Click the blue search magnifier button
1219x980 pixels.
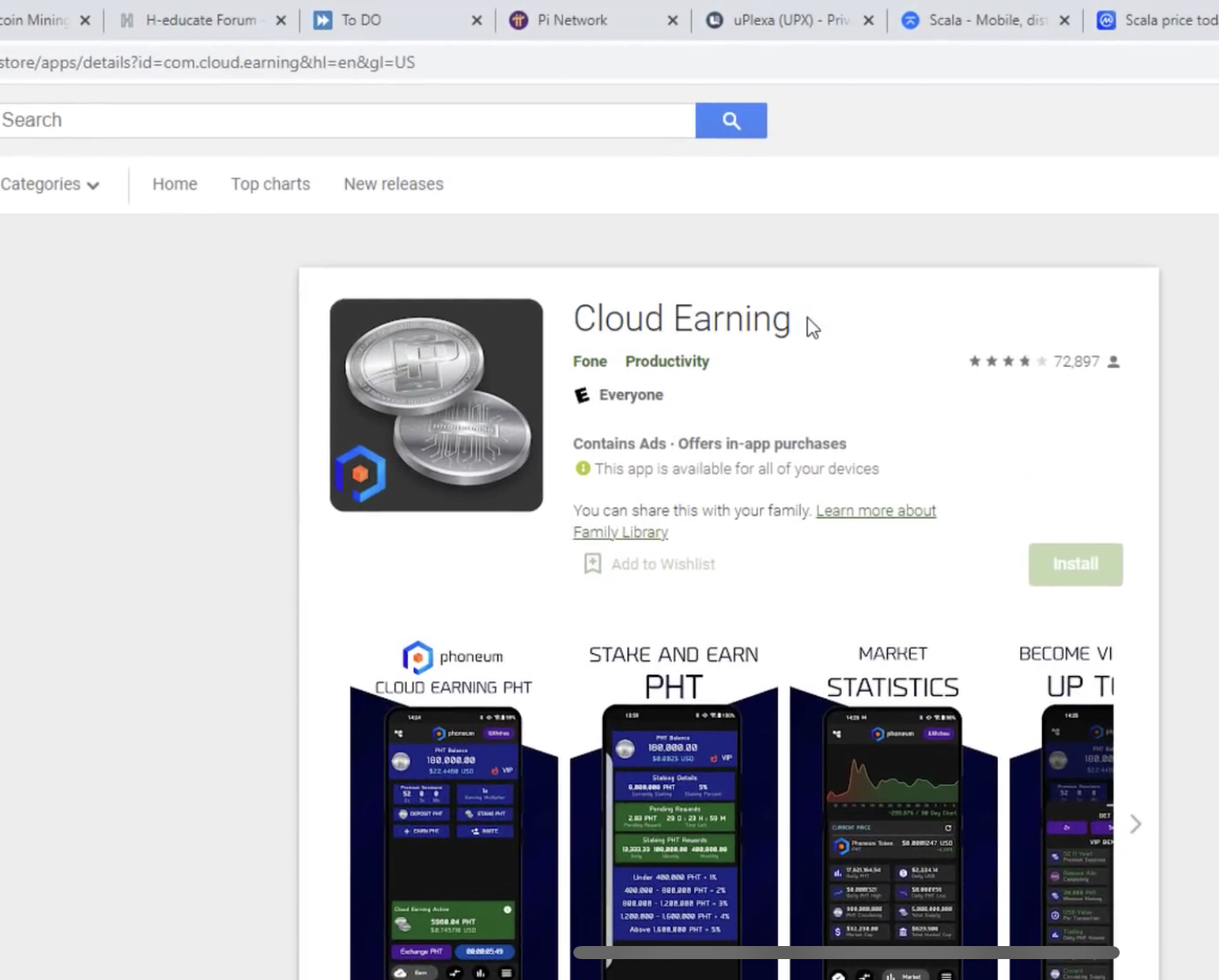click(x=731, y=120)
